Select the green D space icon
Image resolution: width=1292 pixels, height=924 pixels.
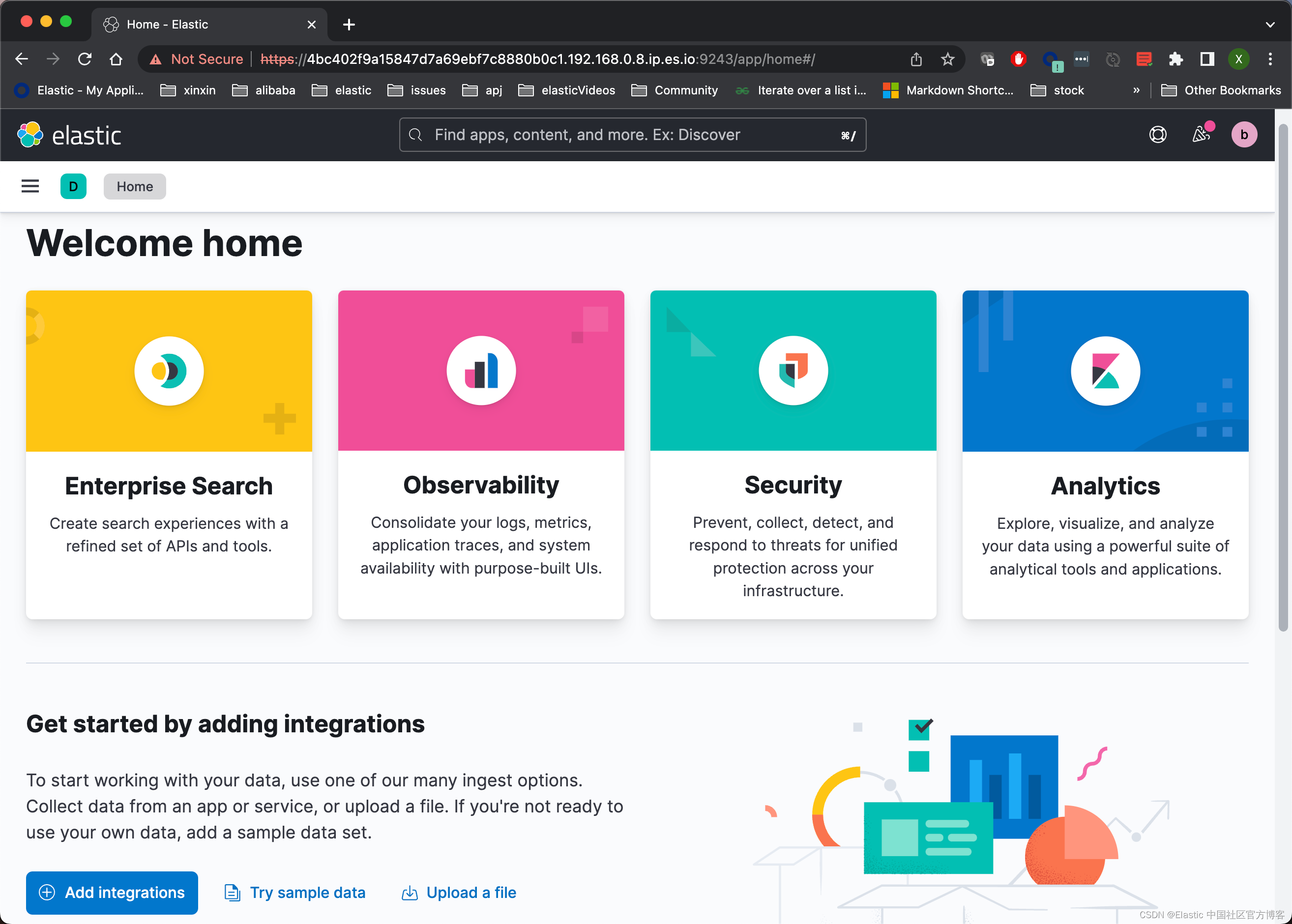73,186
